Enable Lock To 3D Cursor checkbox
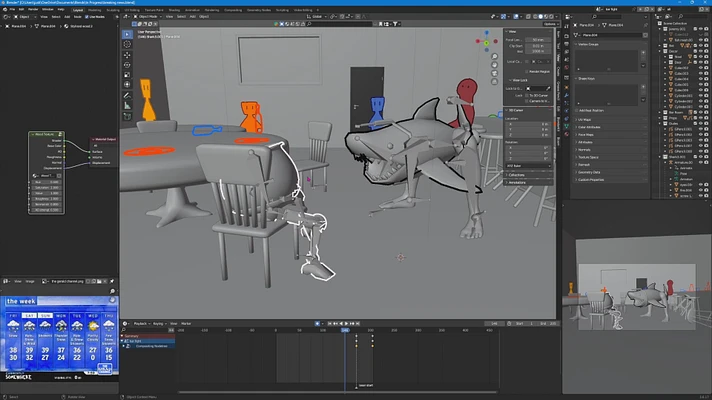This screenshot has width=712, height=400. click(x=527, y=96)
